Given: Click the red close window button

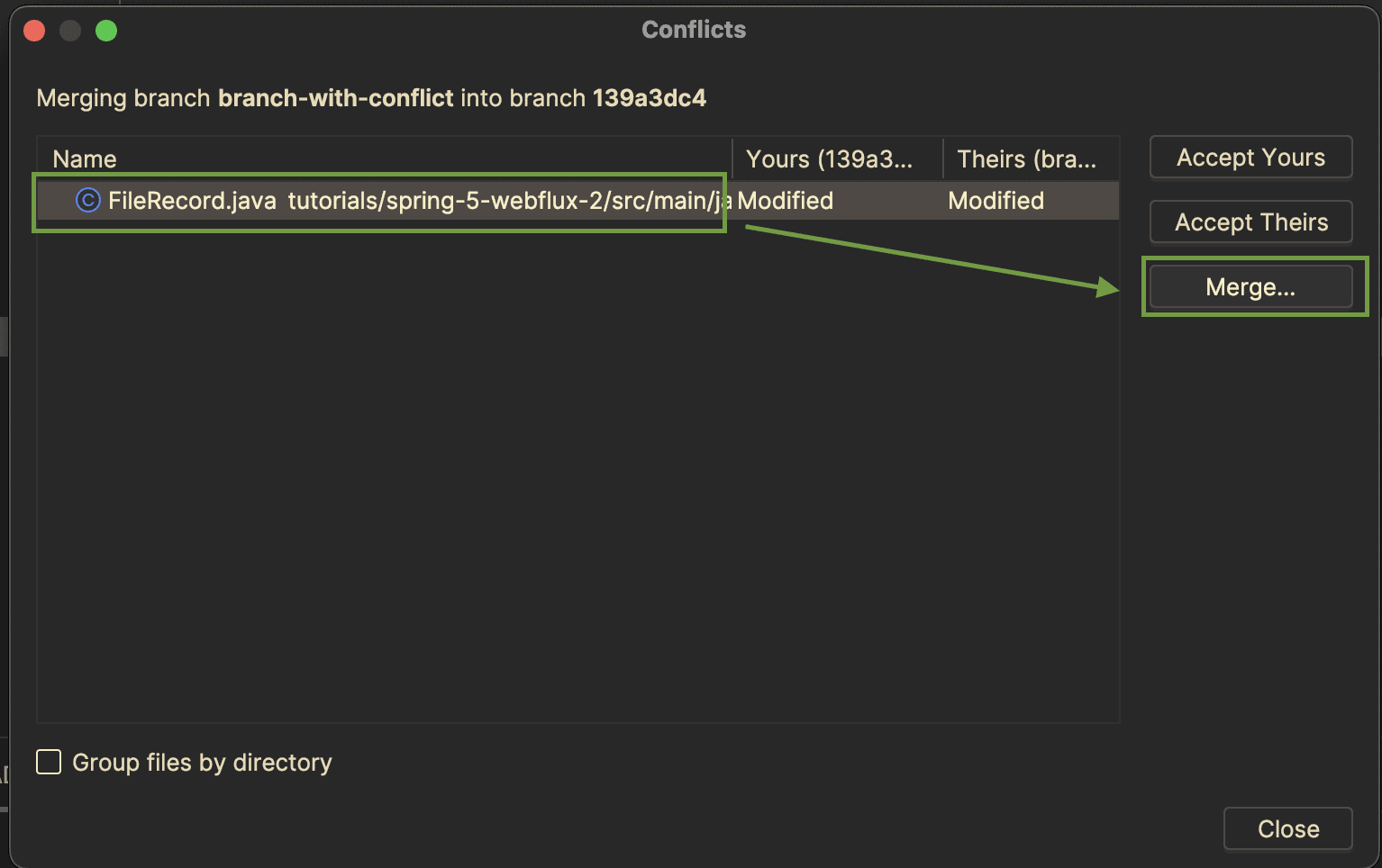Looking at the screenshot, I should [34, 31].
